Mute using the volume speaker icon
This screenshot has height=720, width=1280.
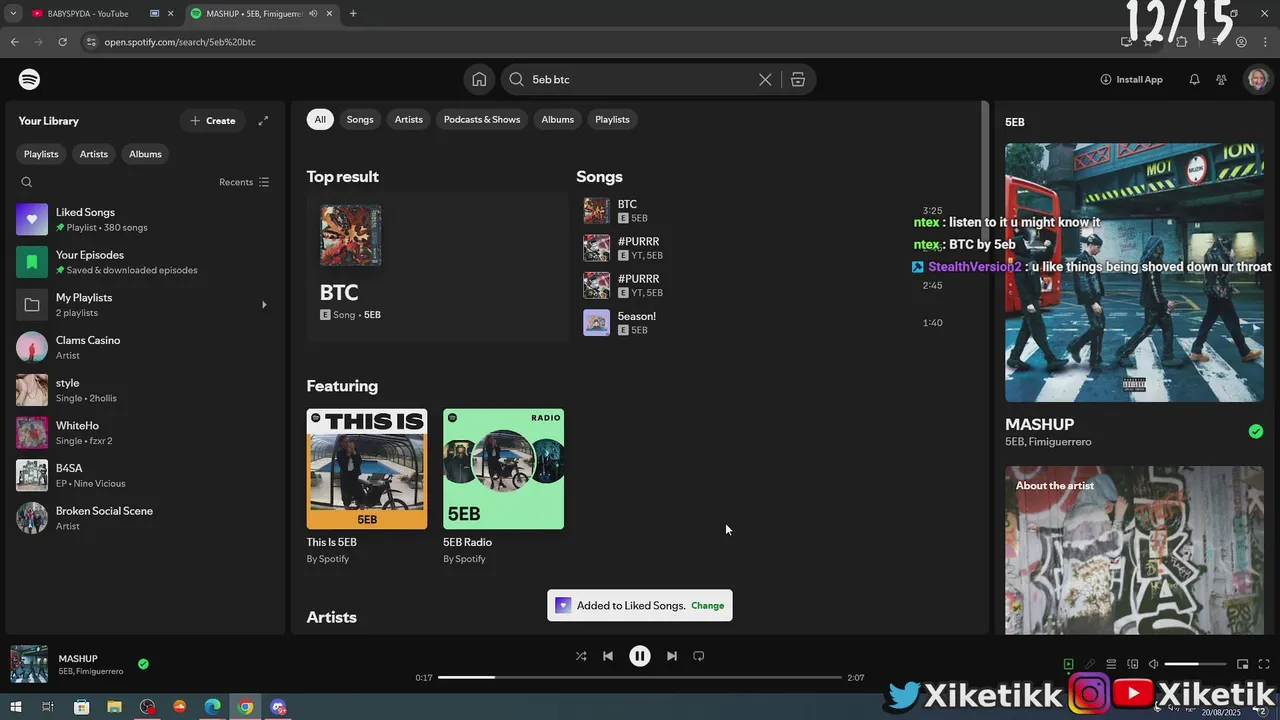(1153, 664)
